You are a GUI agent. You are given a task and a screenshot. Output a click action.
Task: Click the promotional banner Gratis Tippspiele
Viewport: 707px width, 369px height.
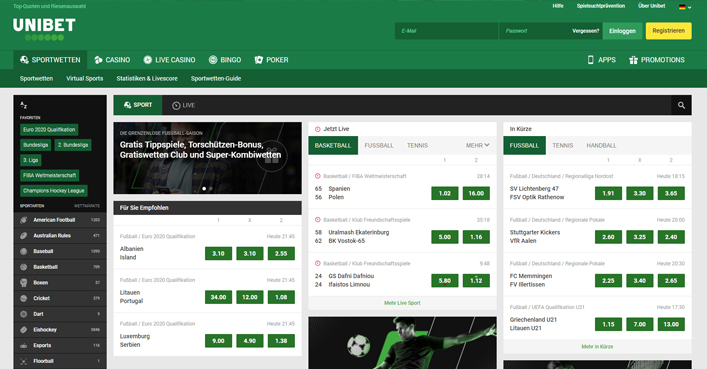[x=207, y=158]
